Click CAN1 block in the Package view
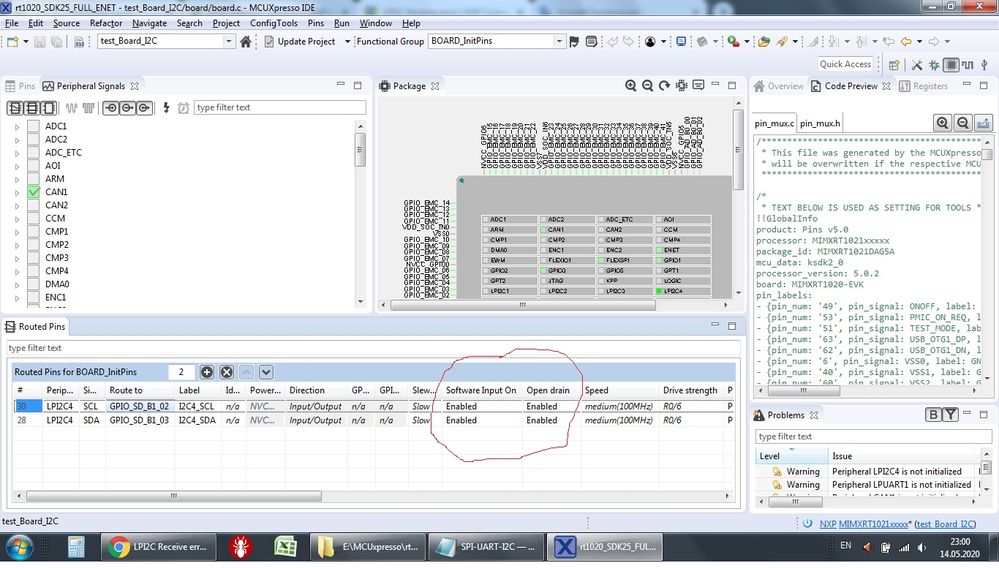The height and width of the screenshot is (568, 999). (566, 230)
